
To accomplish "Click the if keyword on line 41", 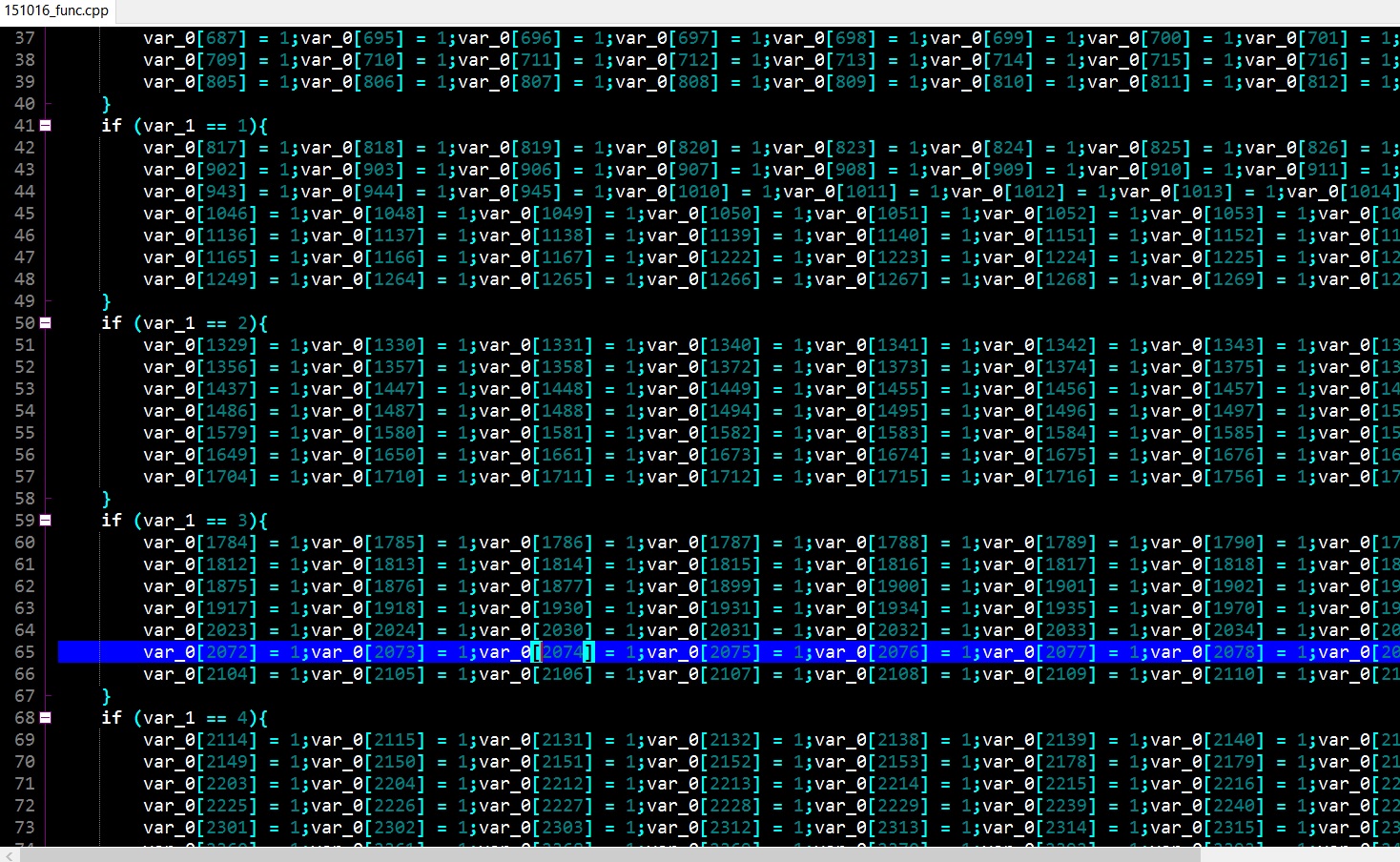I will click(112, 126).
